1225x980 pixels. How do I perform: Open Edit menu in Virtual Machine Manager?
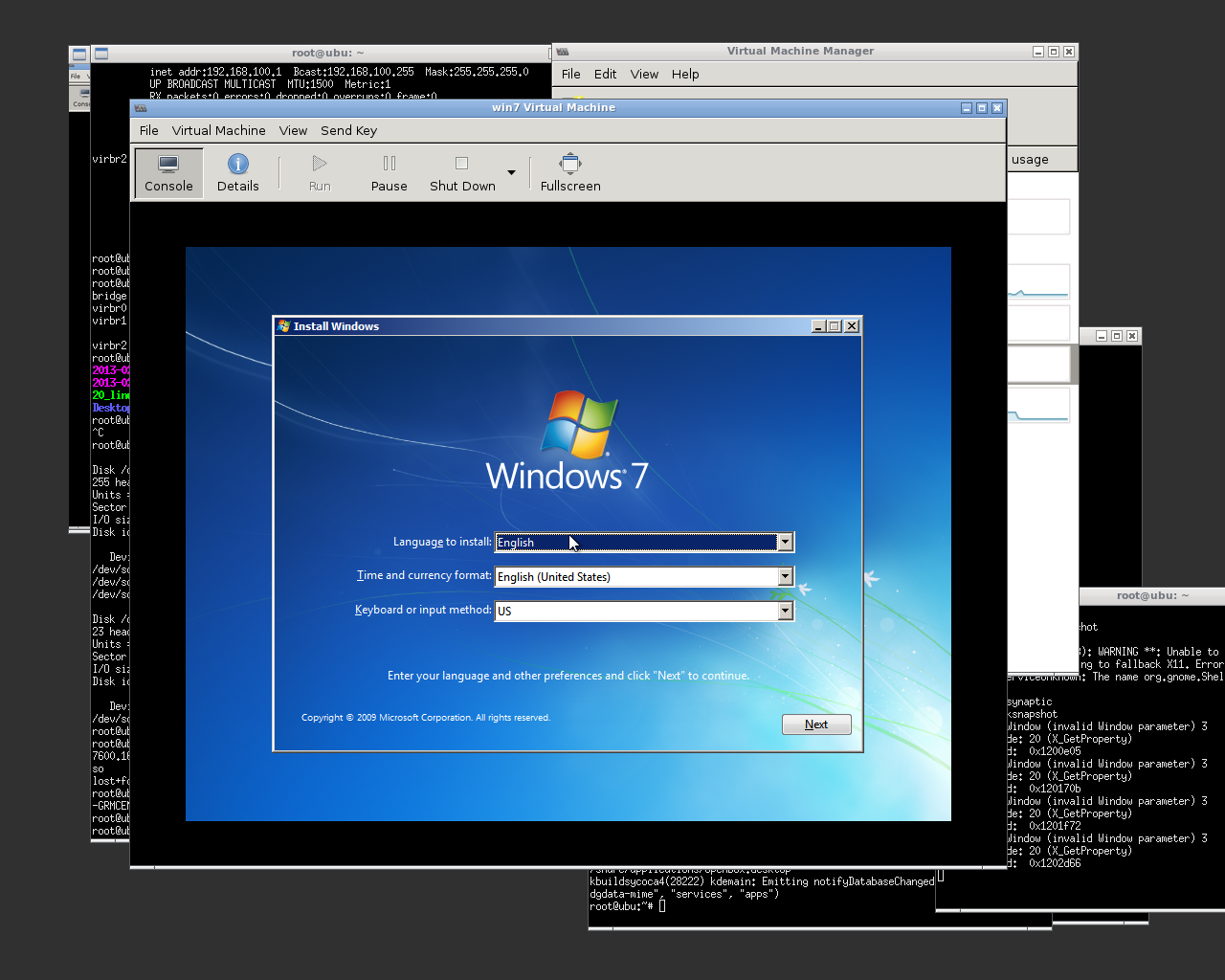[605, 75]
